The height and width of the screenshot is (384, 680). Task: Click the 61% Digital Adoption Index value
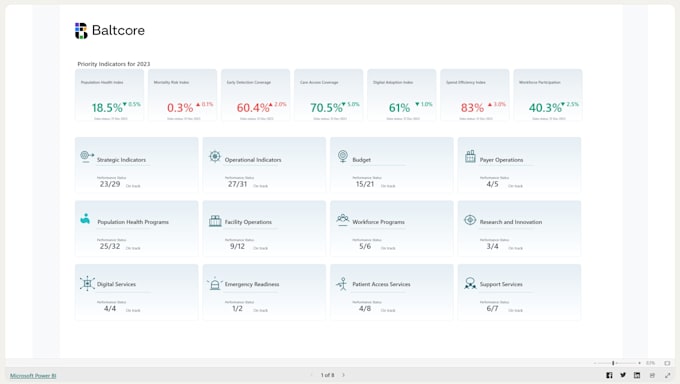399,108
